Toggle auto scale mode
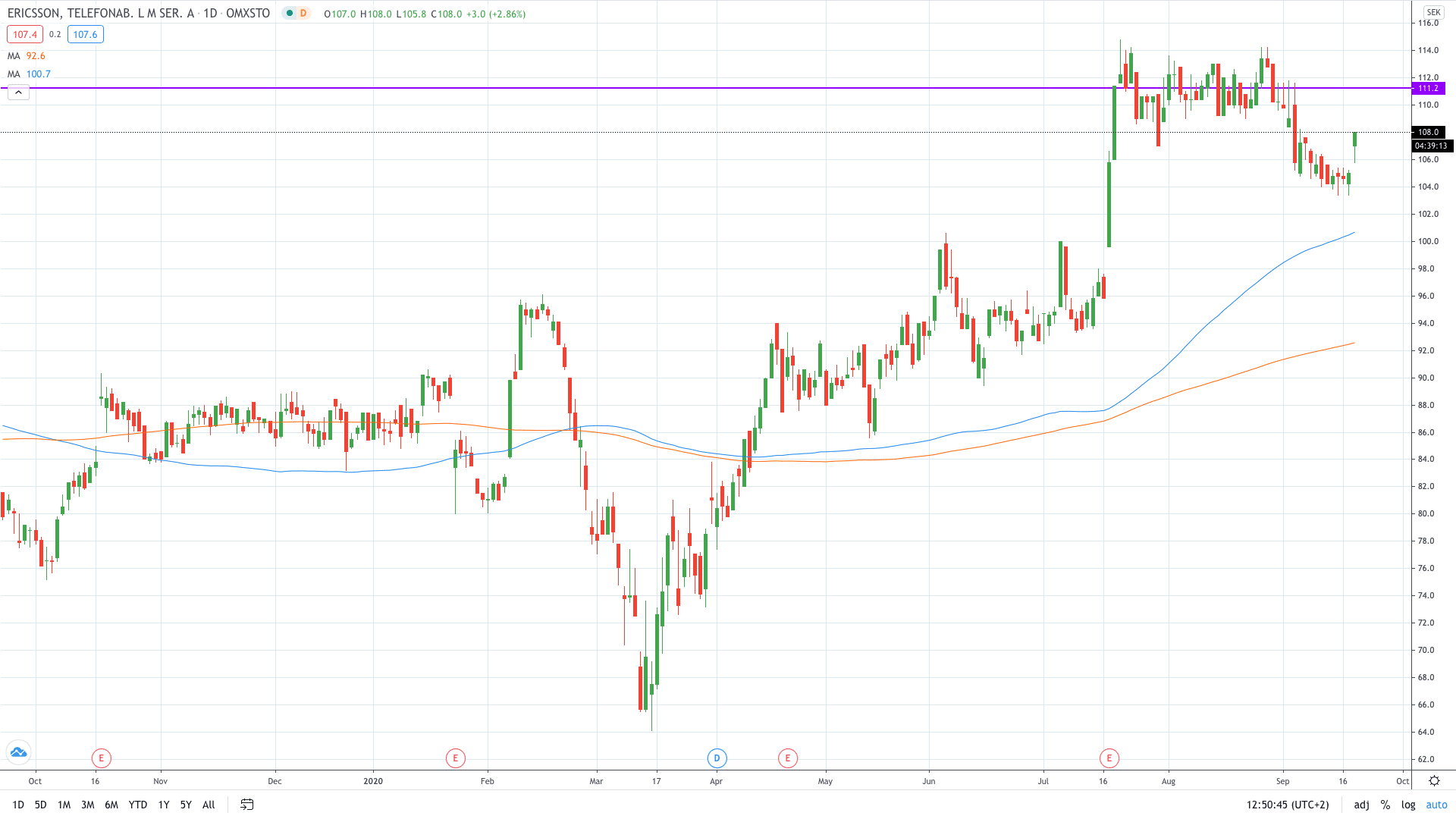 (1436, 805)
